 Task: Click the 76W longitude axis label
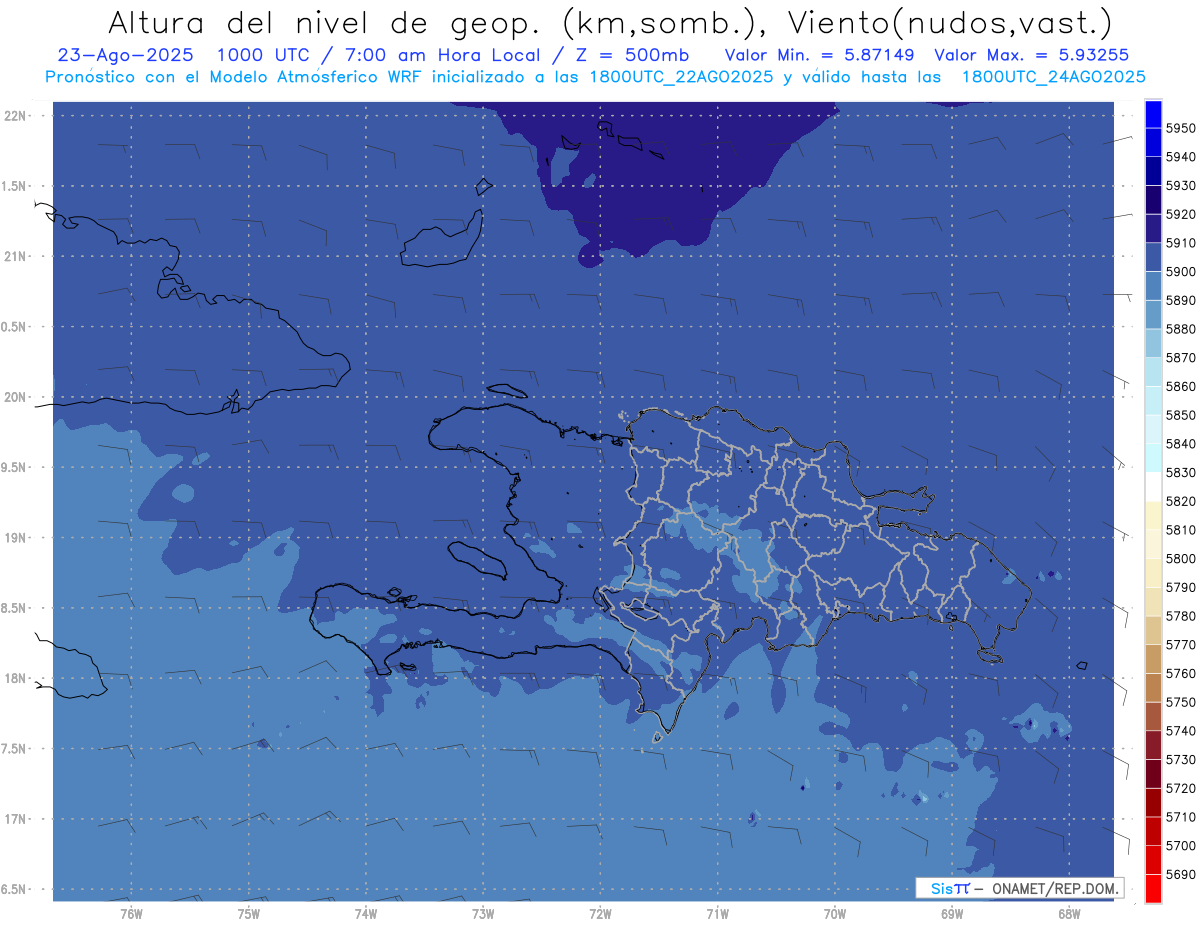tap(131, 913)
